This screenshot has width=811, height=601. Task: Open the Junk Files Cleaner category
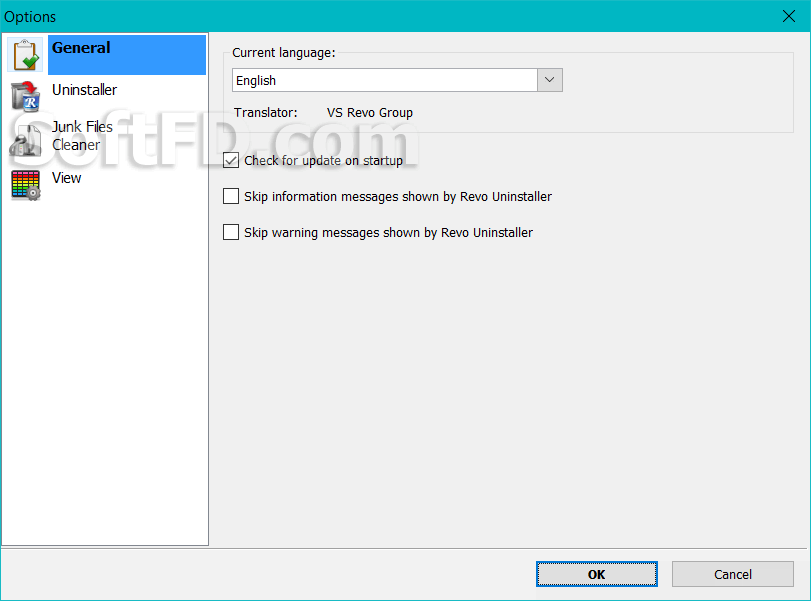82,136
